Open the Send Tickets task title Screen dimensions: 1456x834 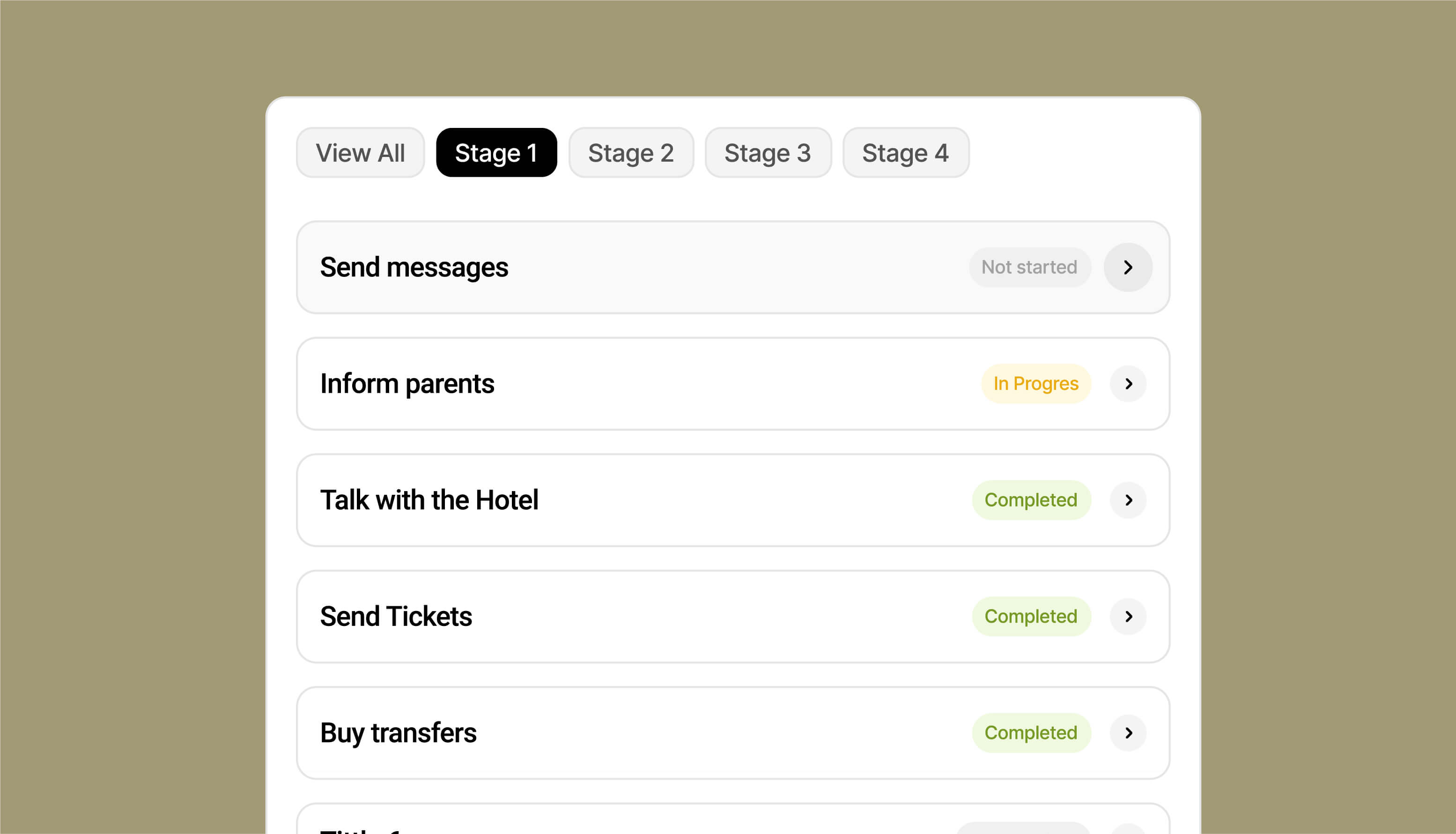[396, 616]
